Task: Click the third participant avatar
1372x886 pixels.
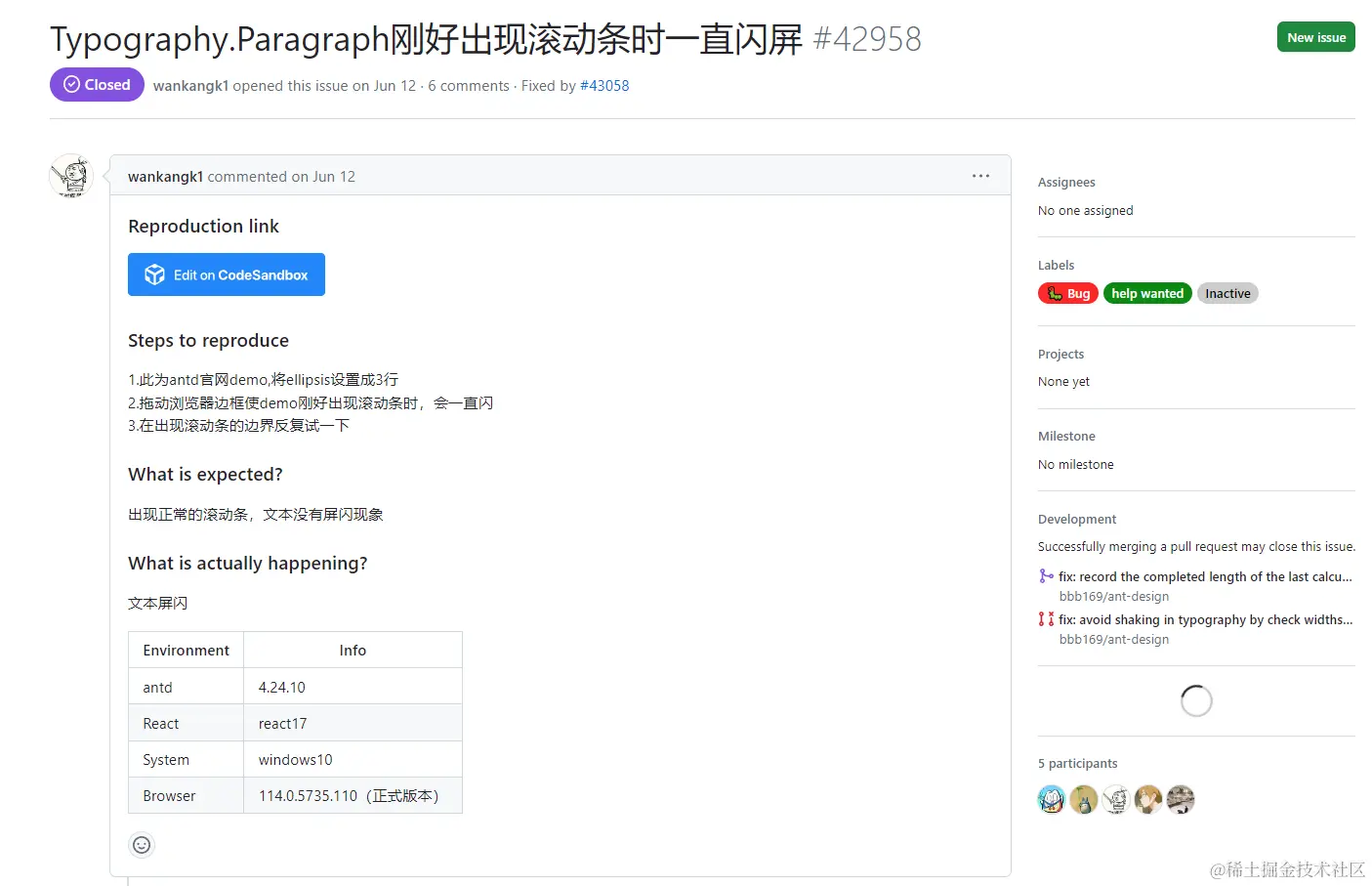Action: tap(1116, 799)
